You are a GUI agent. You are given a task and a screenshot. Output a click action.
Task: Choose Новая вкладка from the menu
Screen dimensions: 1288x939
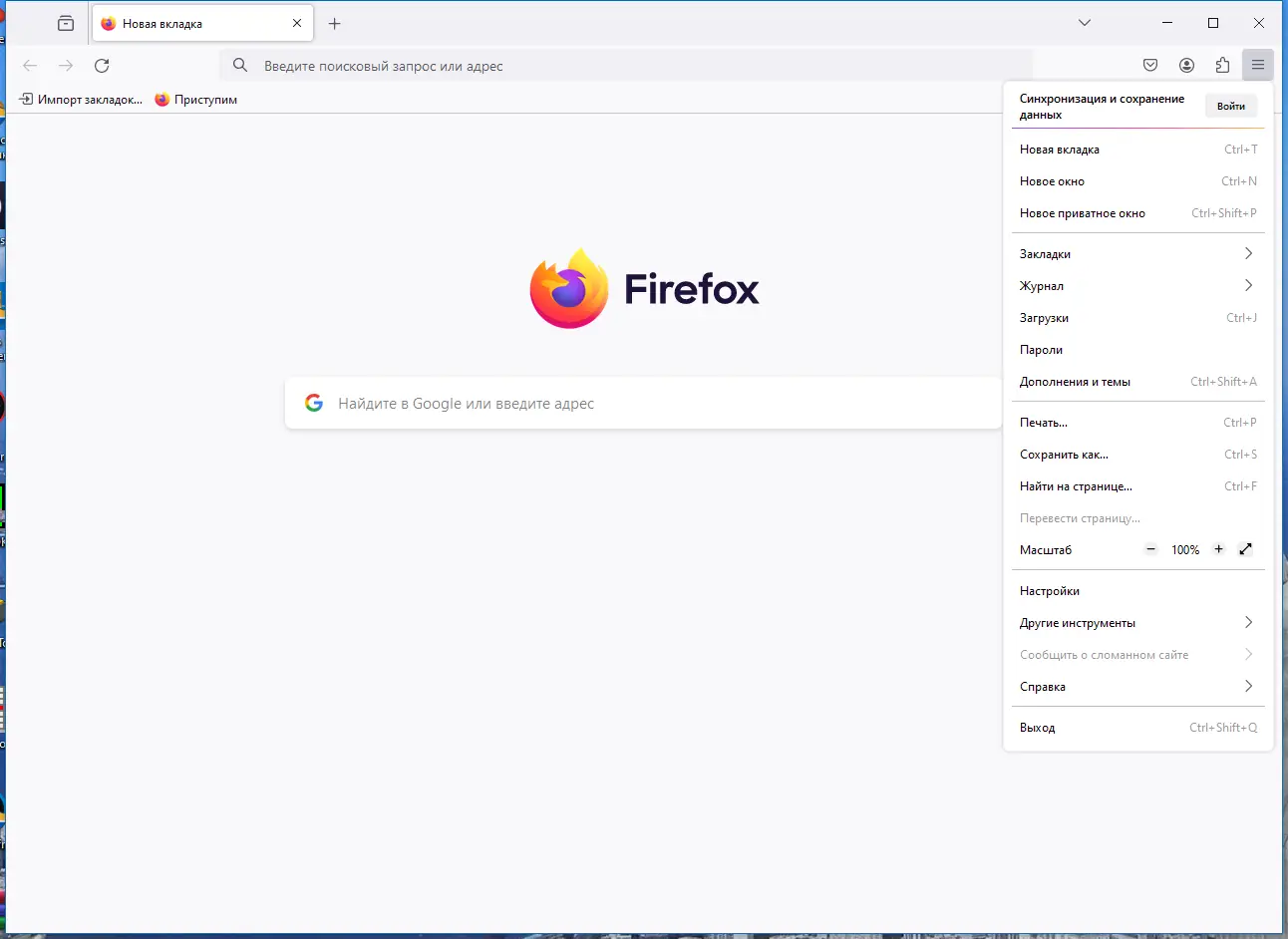[x=1138, y=150]
